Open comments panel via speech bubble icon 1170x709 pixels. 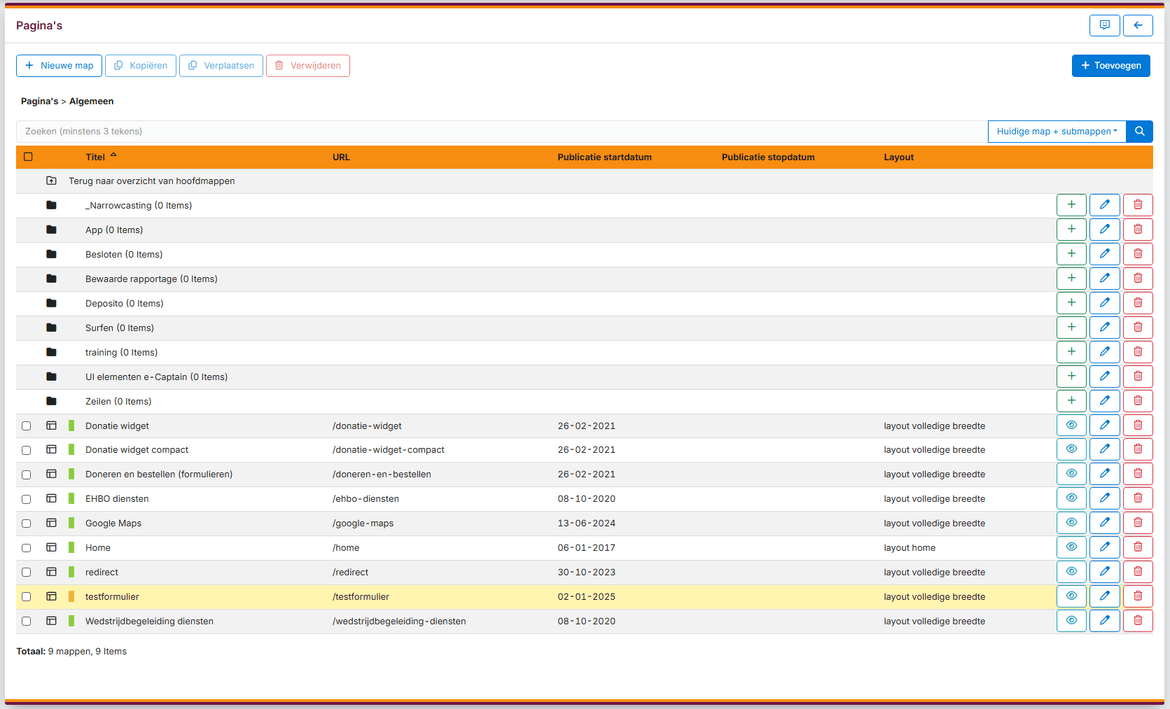1104,25
